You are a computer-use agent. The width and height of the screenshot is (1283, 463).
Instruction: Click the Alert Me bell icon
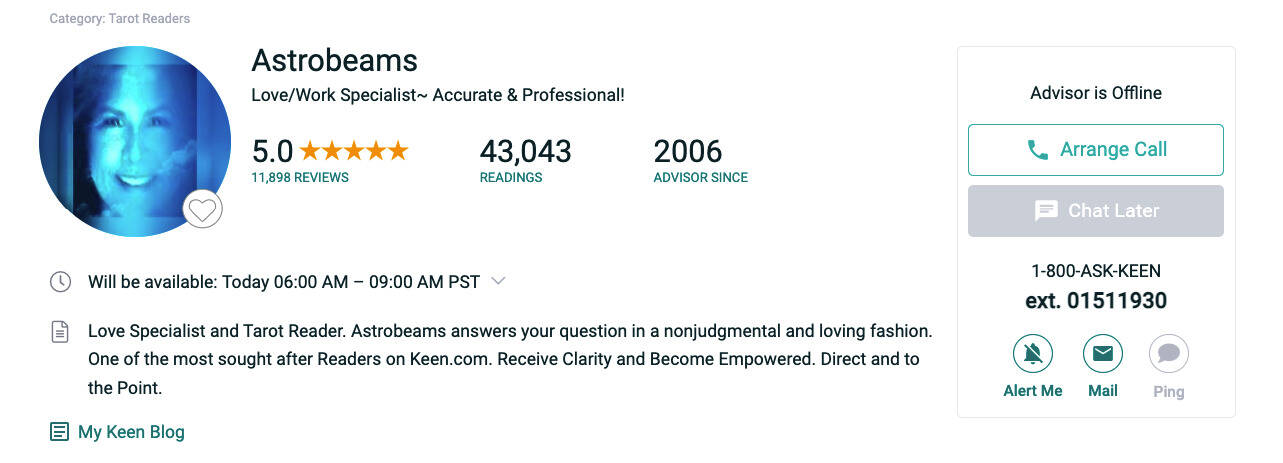(x=1033, y=353)
